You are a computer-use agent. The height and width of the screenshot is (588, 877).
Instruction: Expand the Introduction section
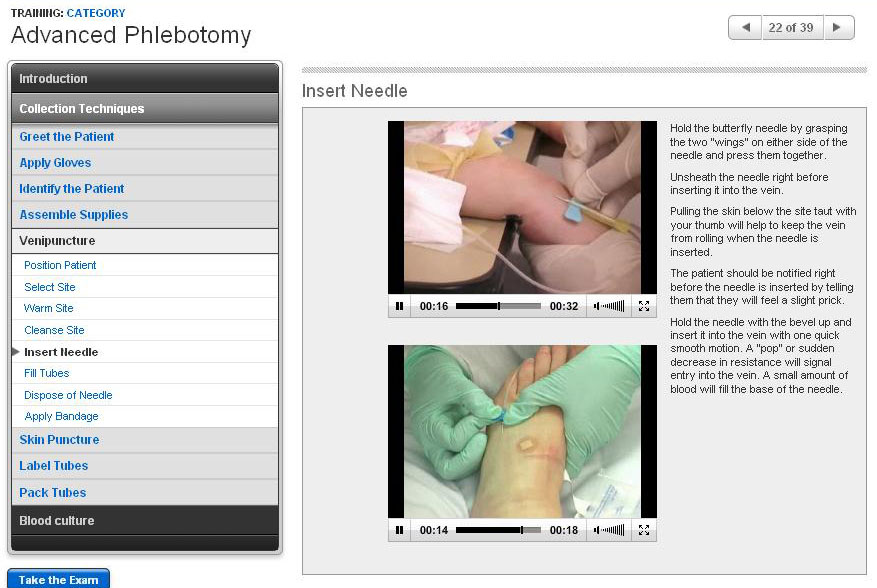coord(145,79)
